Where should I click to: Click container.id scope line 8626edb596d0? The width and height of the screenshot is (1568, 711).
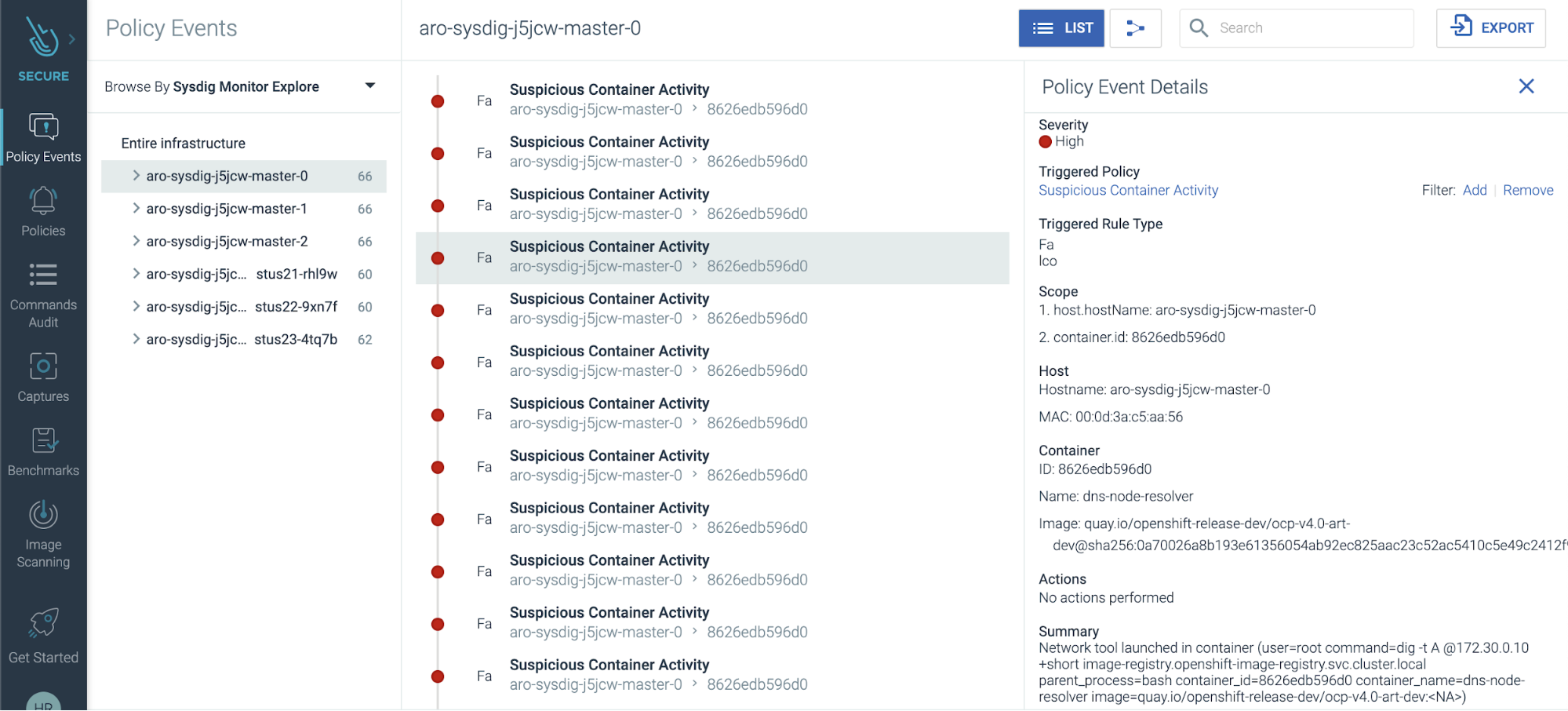pyautogui.click(x=1132, y=337)
